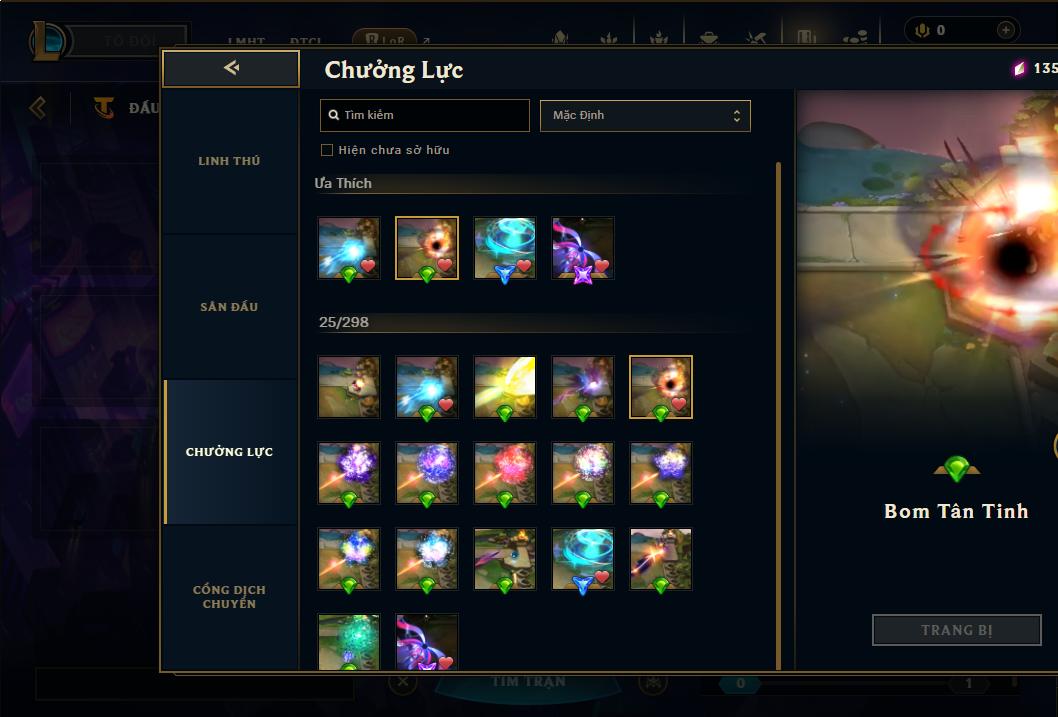Click the left chevron beside ĐẤU header

[x=38, y=107]
